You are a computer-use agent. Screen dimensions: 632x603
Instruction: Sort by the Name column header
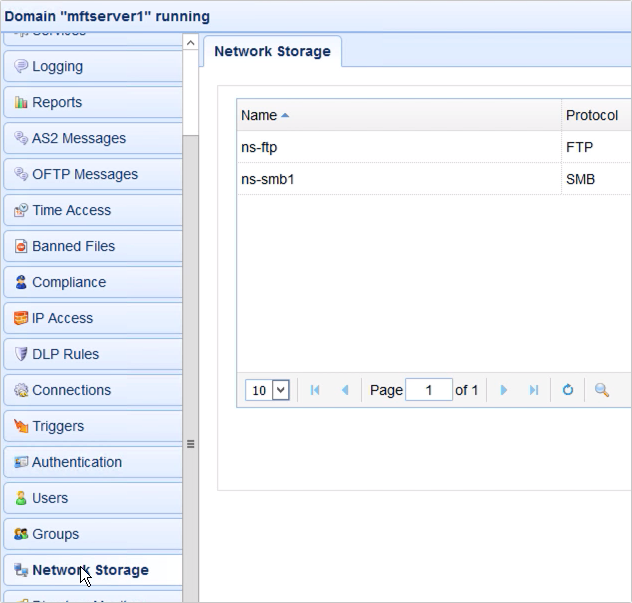pos(259,116)
